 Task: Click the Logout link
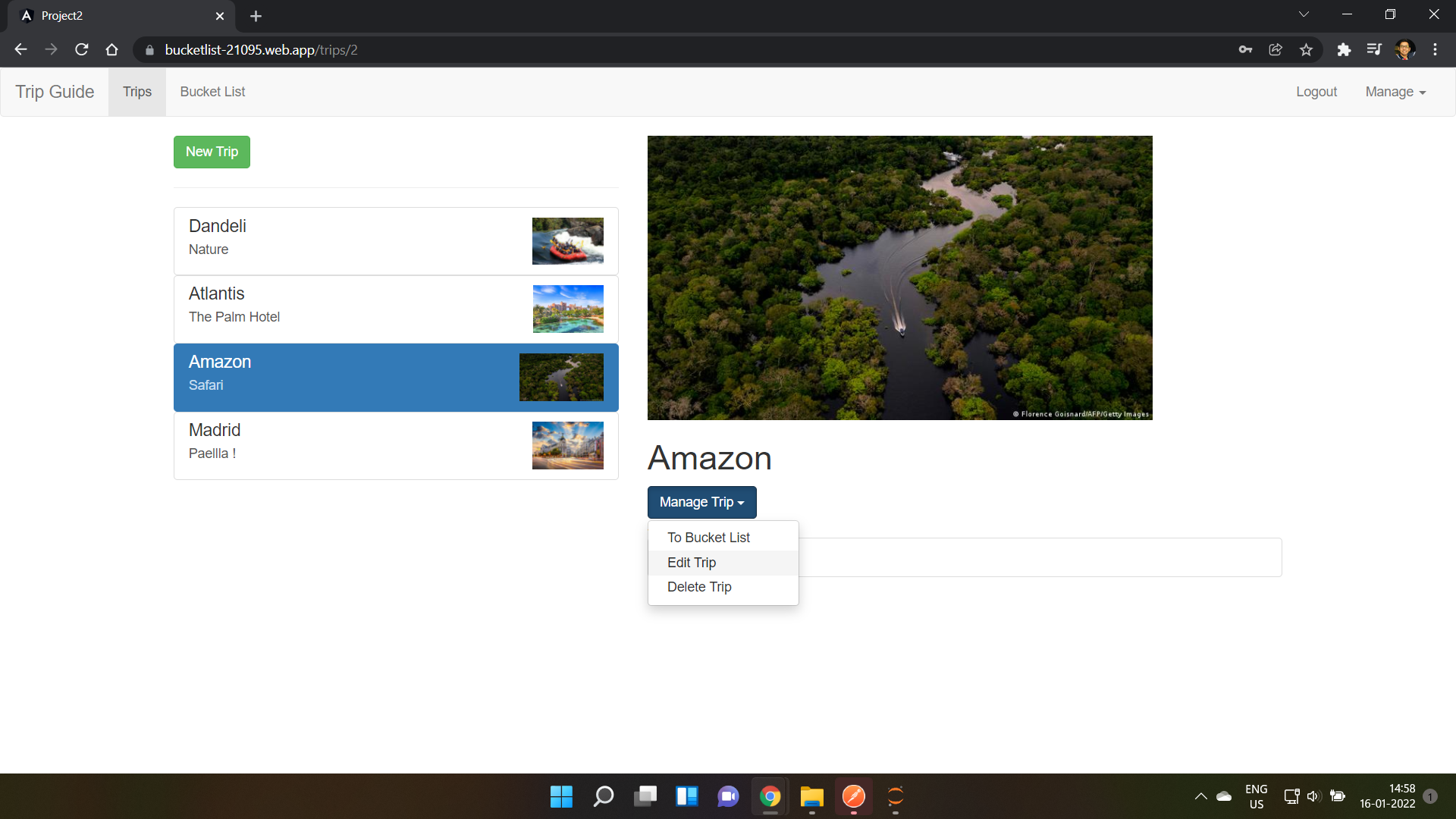coord(1316,92)
